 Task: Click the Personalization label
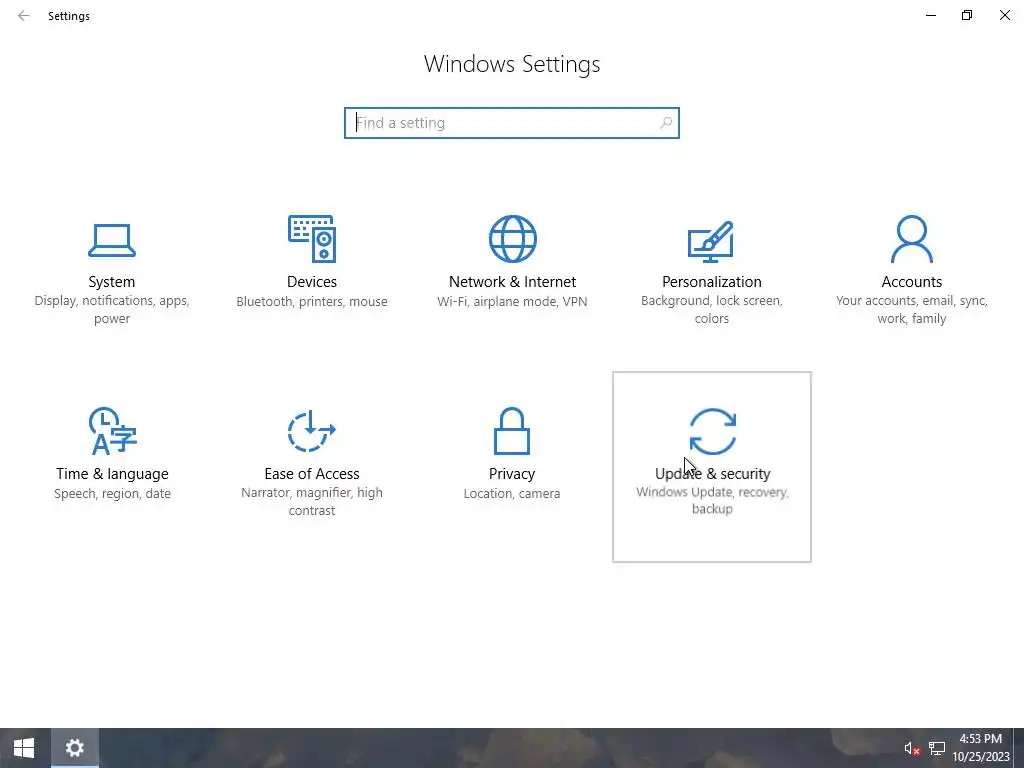point(712,281)
